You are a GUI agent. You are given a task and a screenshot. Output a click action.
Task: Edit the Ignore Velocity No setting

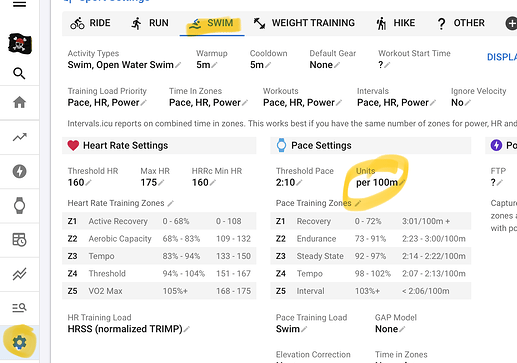point(461,103)
